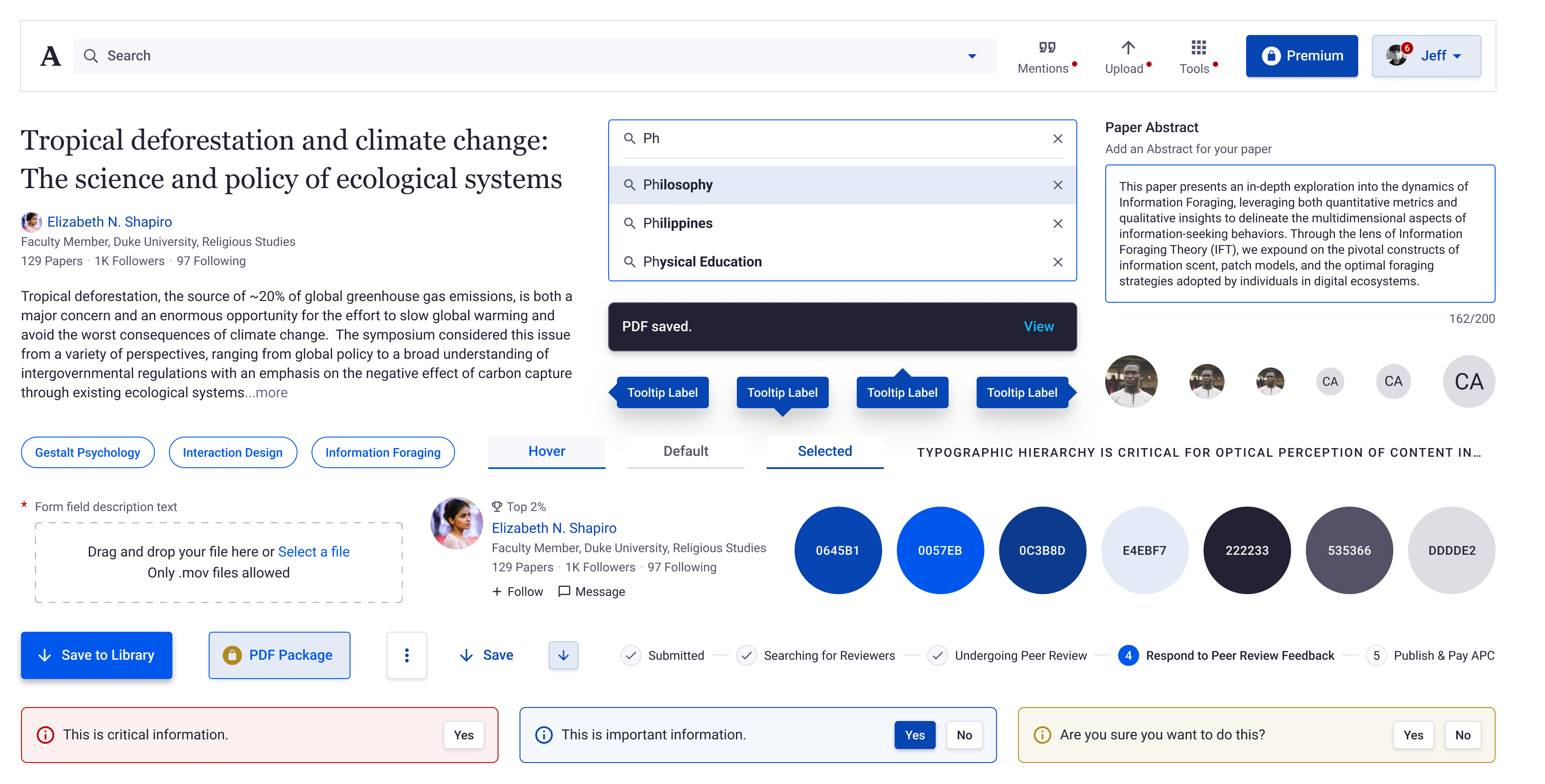
Task: Click the 0057EB color swatch
Action: pyautogui.click(x=939, y=550)
